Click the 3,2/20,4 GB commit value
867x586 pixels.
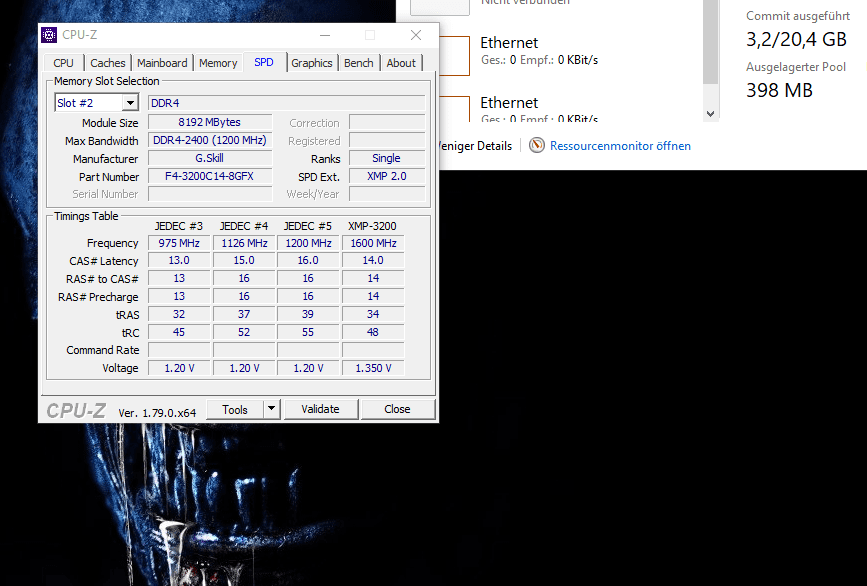tap(796, 40)
